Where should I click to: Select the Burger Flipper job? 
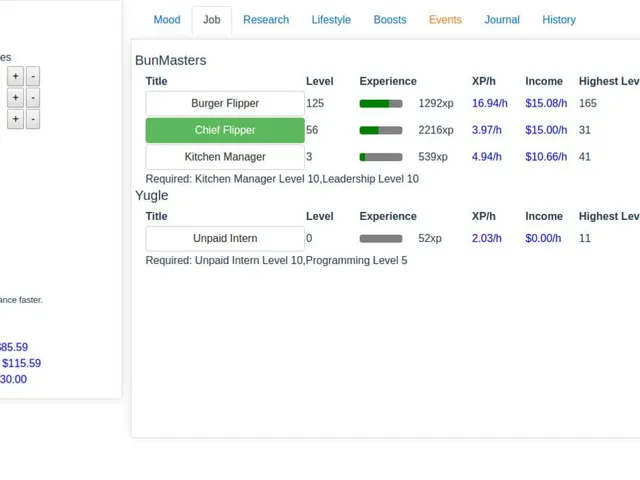[x=225, y=103]
